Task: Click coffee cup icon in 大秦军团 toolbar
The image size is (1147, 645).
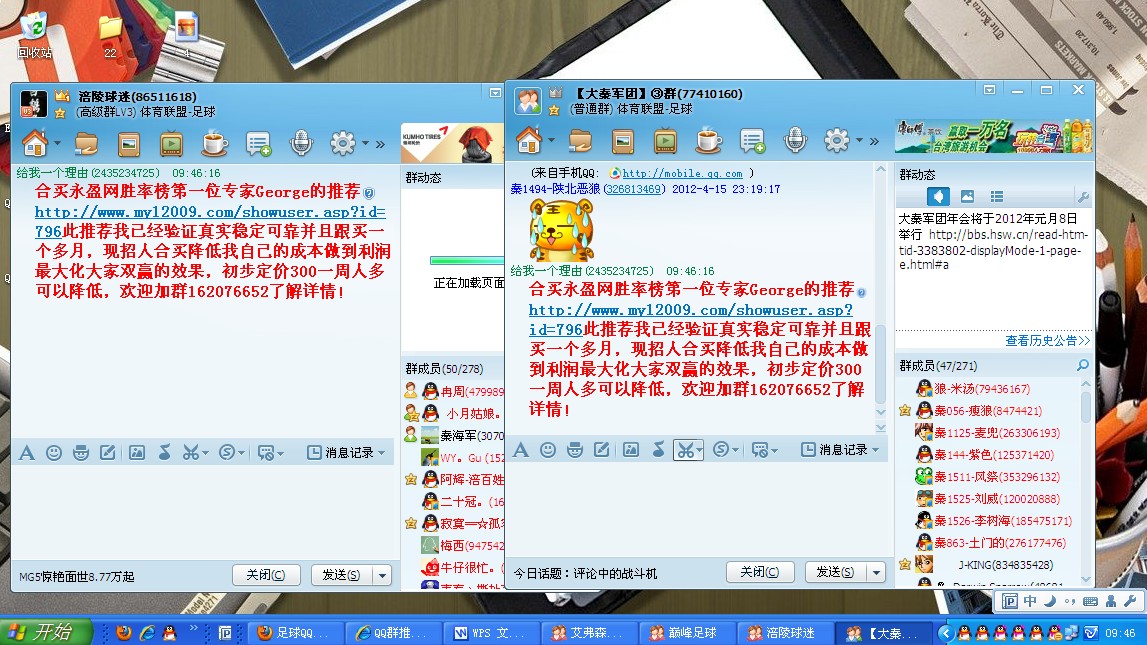Action: point(707,140)
